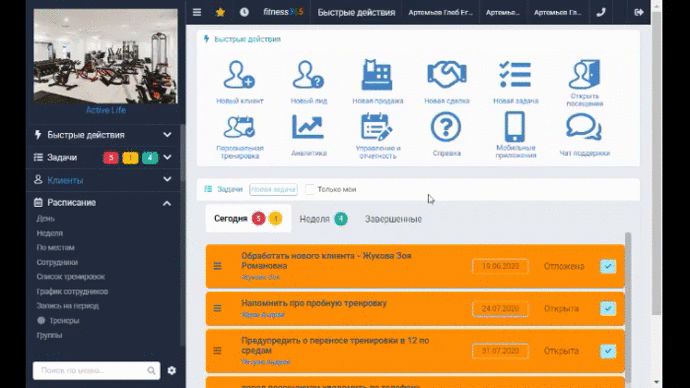Screen dimensions: 690x388
Task: Check off Напомнить про пробную тренировку
Action: click(608, 308)
